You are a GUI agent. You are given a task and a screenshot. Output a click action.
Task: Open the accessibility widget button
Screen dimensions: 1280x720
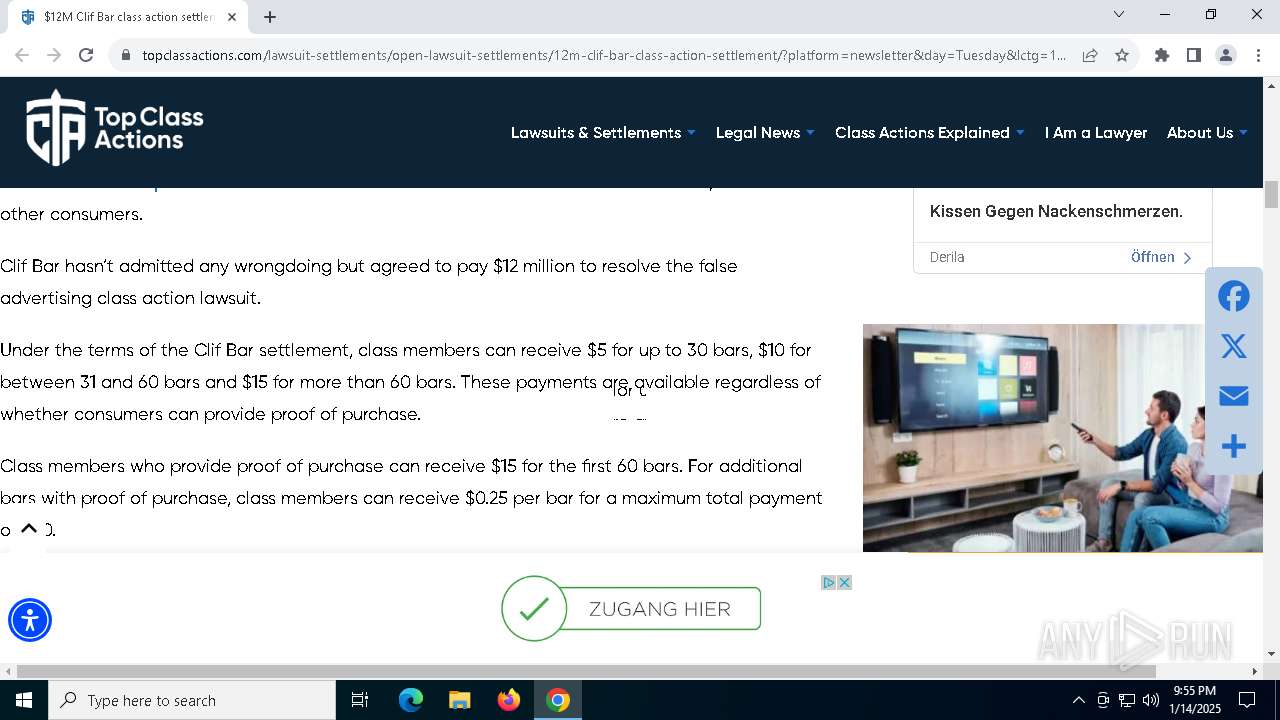(x=30, y=620)
